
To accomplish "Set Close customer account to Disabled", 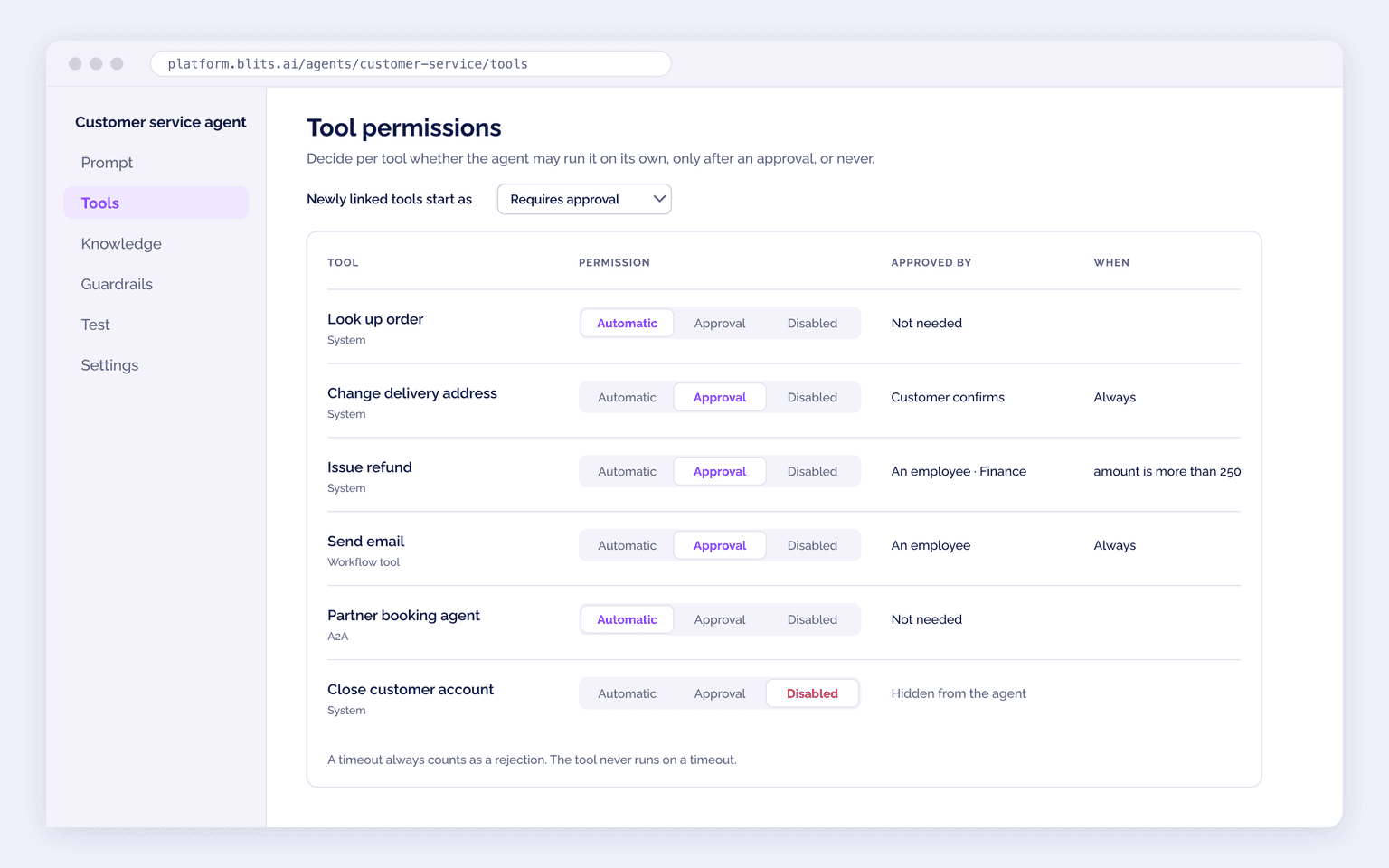I will [812, 693].
